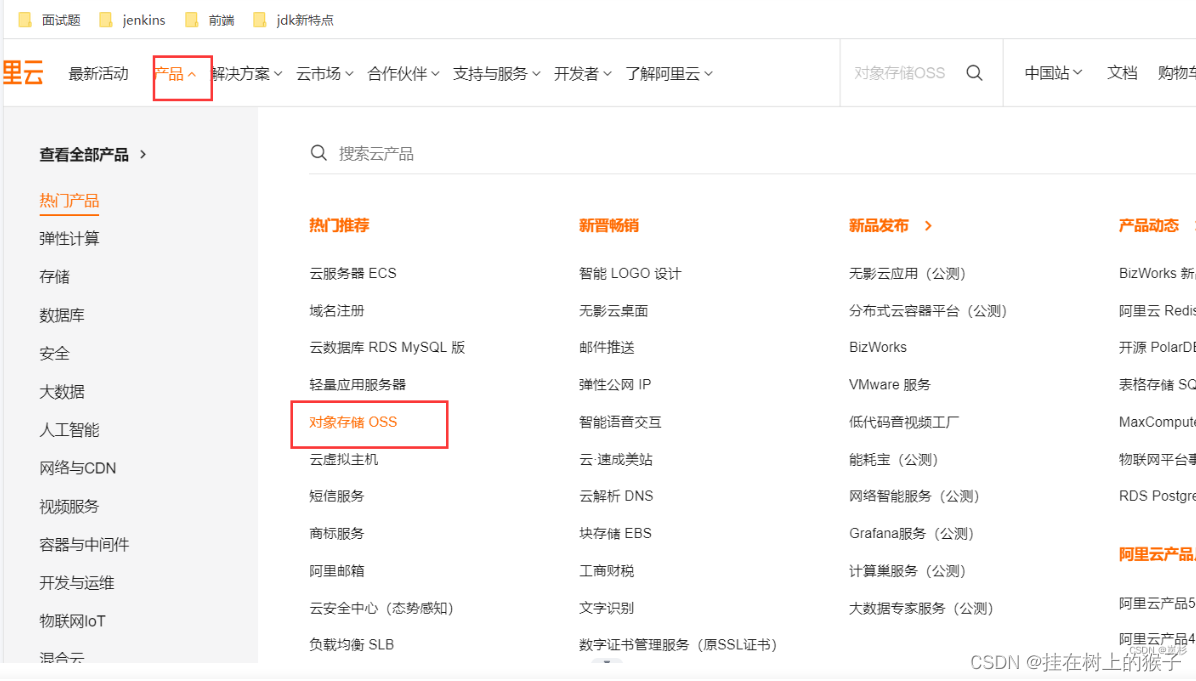The image size is (1196, 681).
Task: Collapse the 产品 dropdown menu
Action: (175, 74)
